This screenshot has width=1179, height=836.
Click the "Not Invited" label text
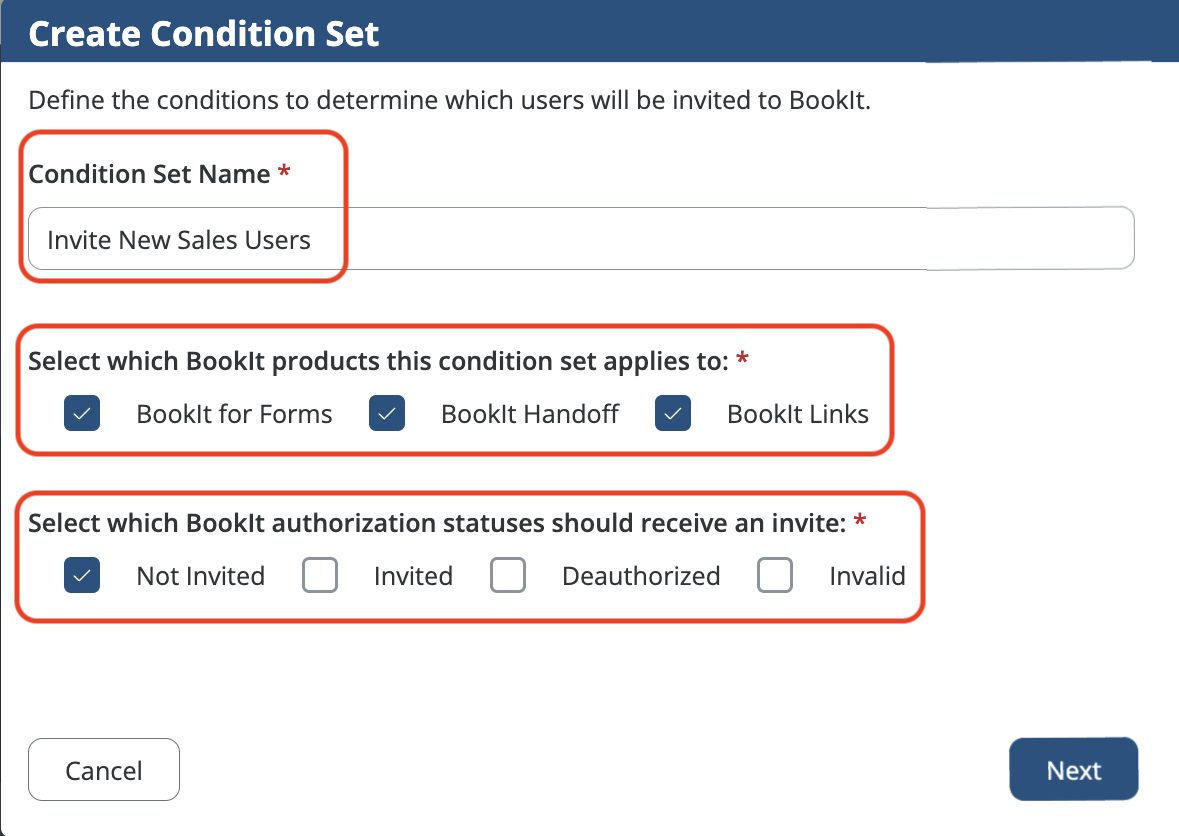(x=200, y=576)
